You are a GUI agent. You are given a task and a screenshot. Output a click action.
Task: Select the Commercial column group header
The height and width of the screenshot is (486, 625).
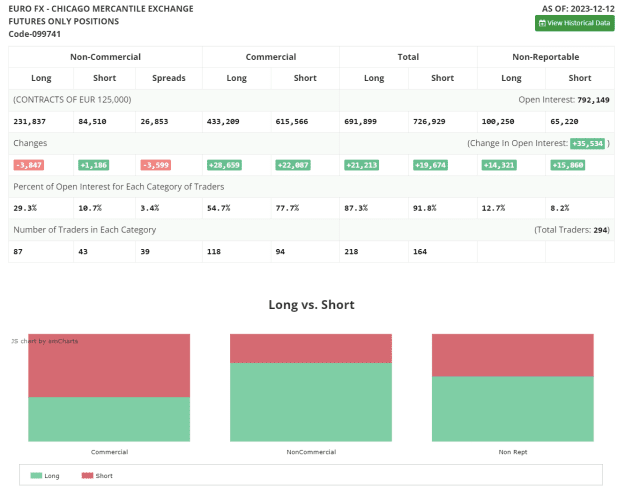pyautogui.click(x=271, y=57)
